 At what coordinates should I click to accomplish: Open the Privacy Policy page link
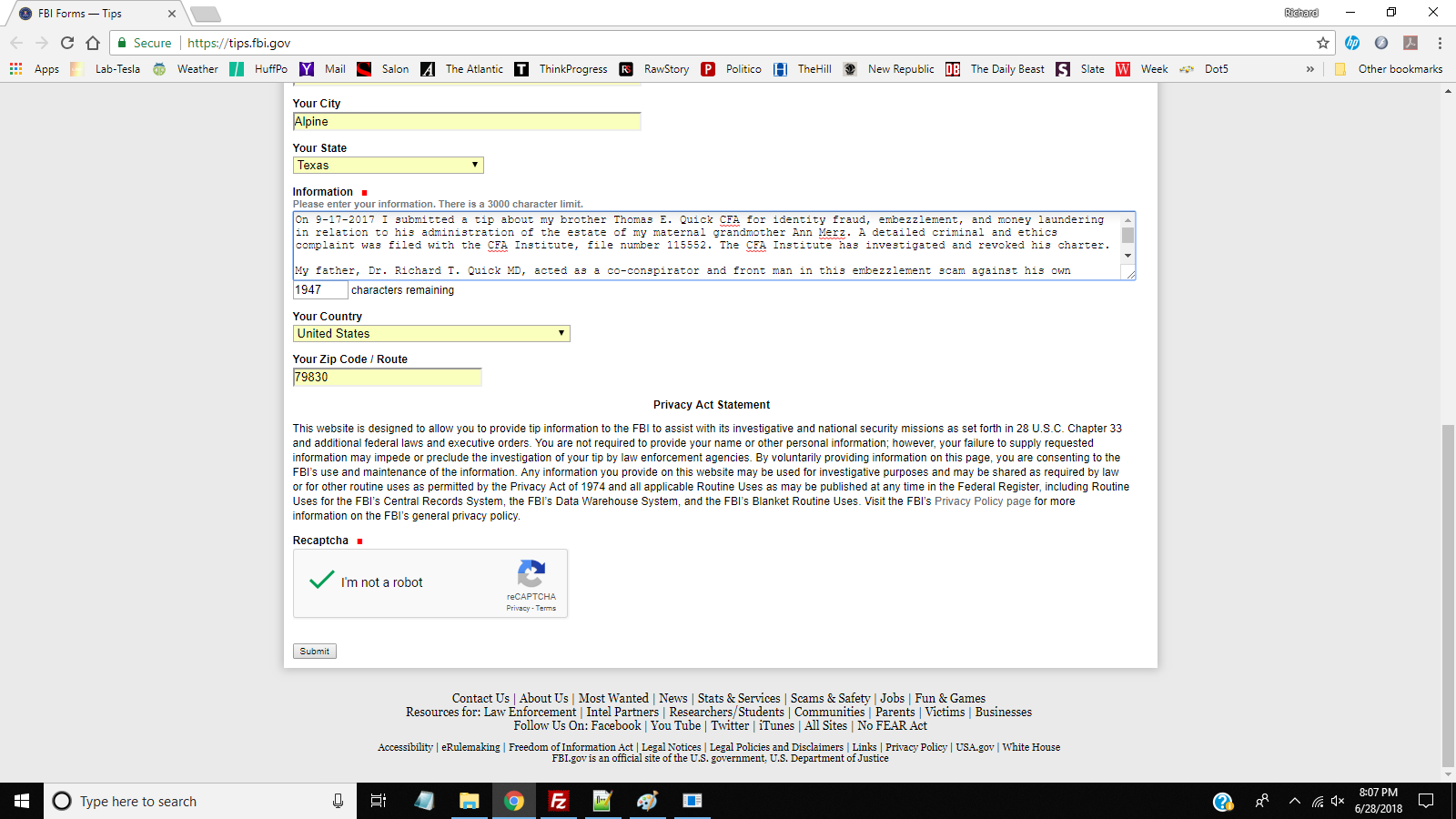pos(983,501)
